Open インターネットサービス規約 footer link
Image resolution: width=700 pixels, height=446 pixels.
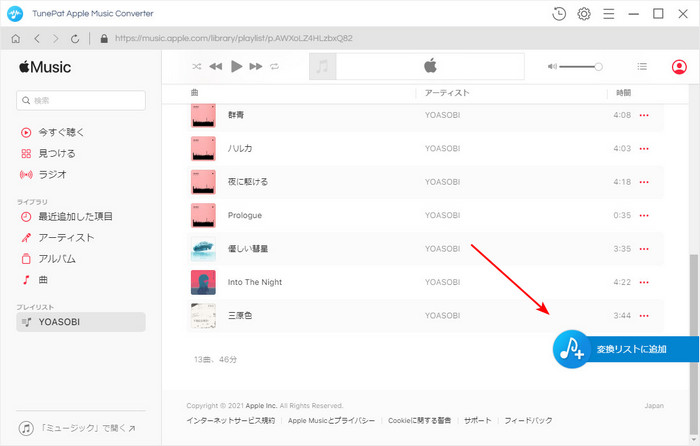pyautogui.click(x=231, y=421)
